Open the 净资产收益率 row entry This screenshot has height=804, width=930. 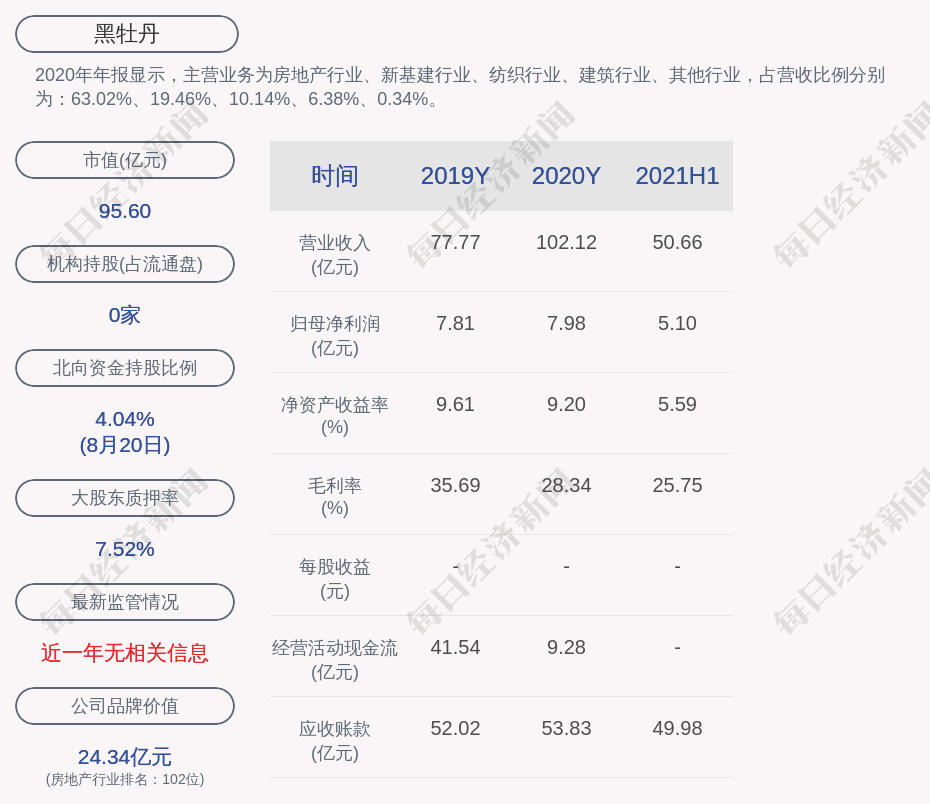pos(335,415)
